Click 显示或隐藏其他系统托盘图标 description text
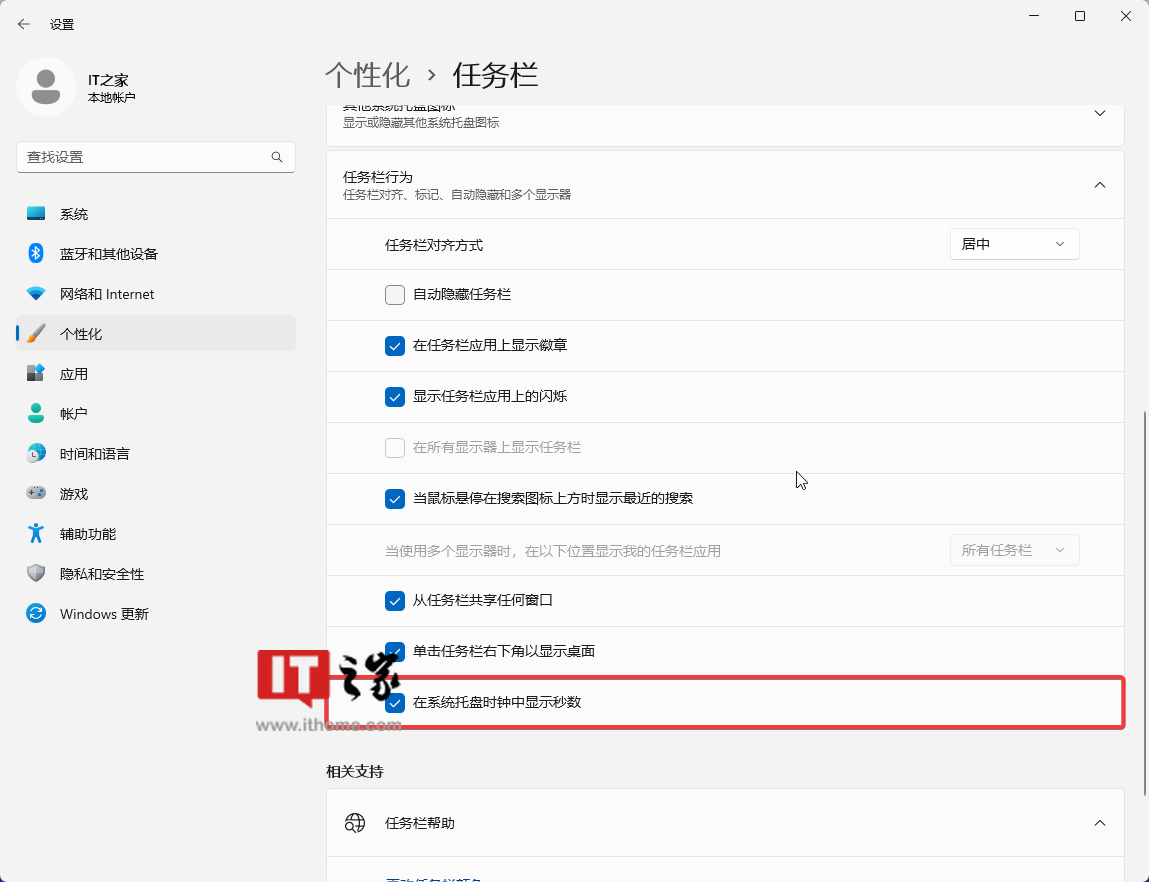1149x882 pixels. [421, 122]
